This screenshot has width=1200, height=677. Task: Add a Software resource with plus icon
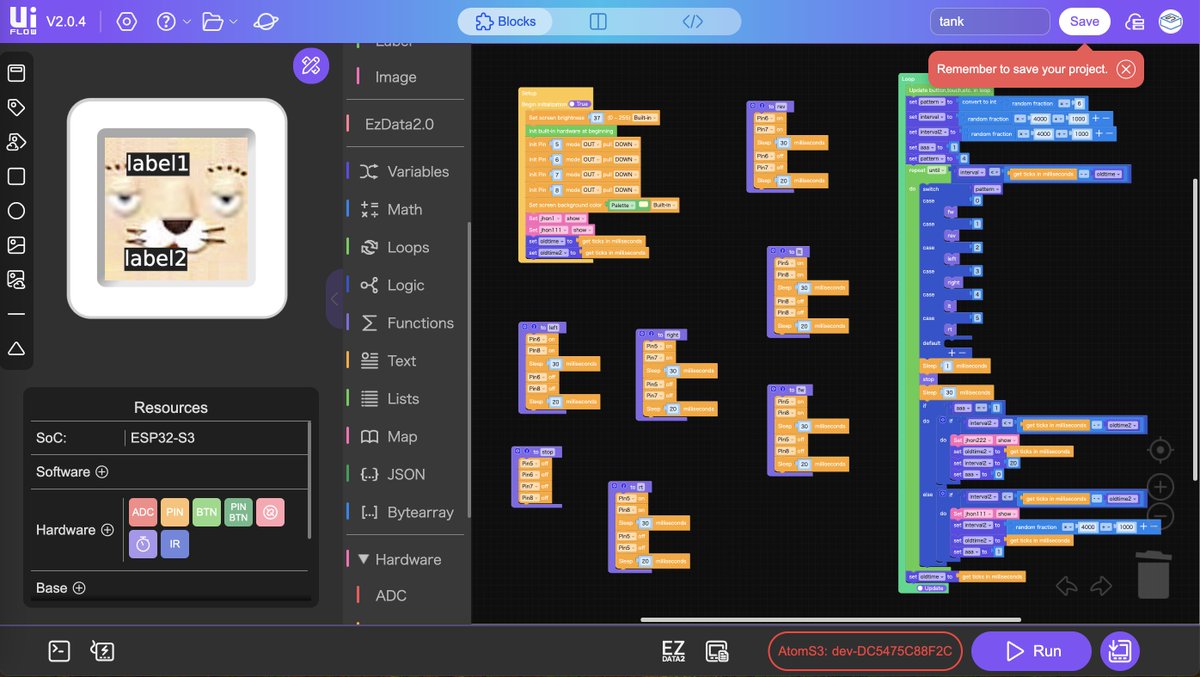click(x=101, y=472)
